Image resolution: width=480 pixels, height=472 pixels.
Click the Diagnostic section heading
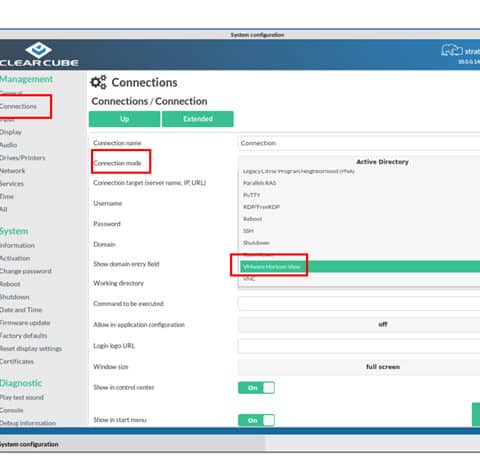21,383
